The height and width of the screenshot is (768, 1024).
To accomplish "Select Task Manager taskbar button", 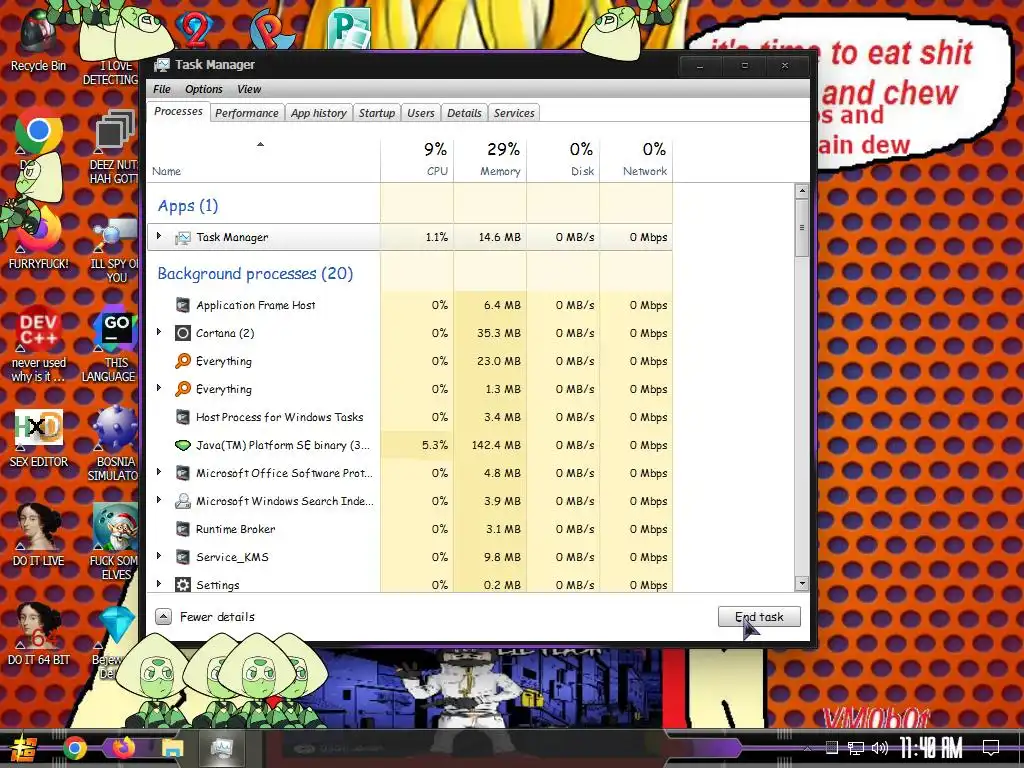I will (x=221, y=748).
